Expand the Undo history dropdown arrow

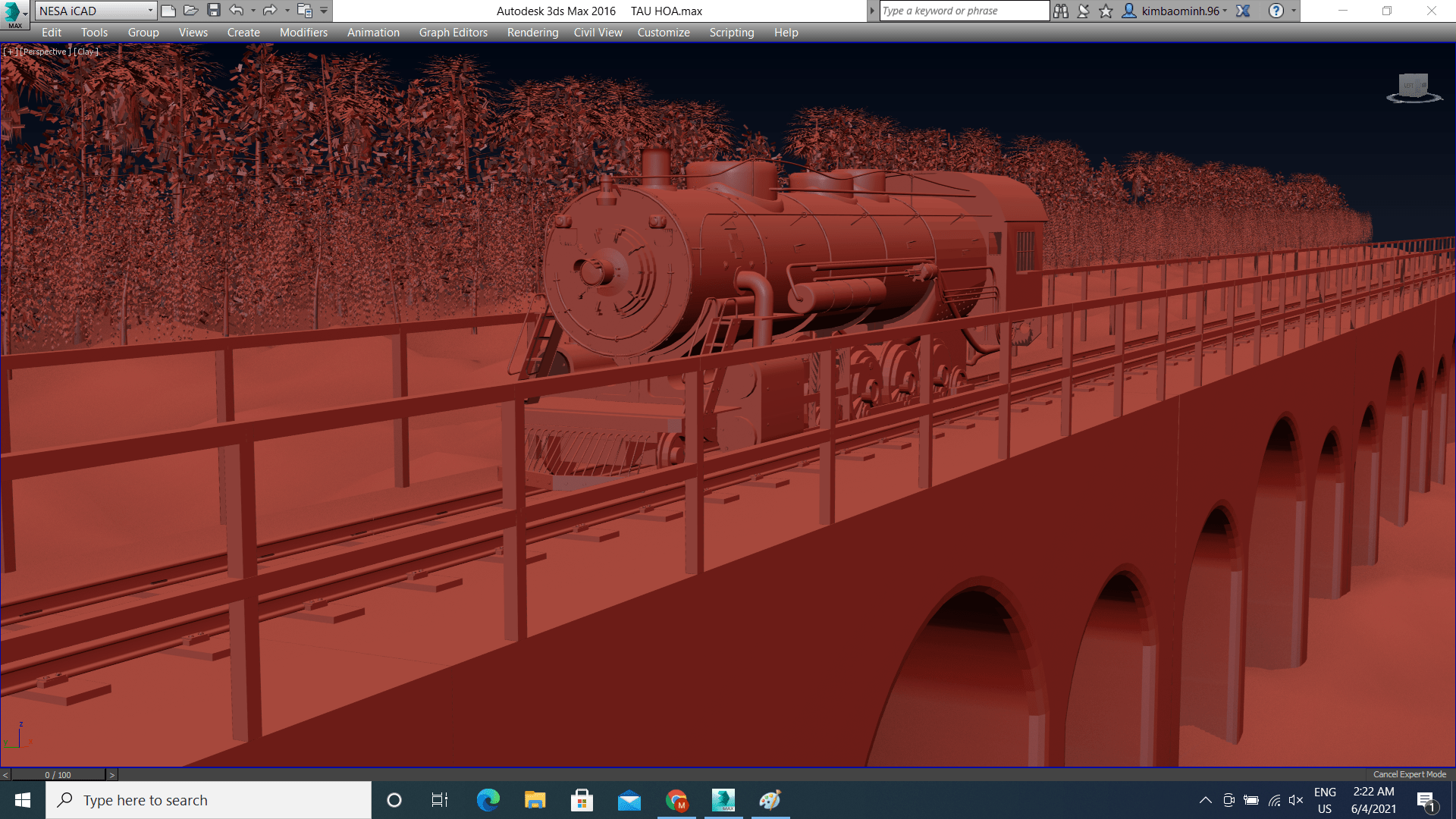tap(253, 11)
